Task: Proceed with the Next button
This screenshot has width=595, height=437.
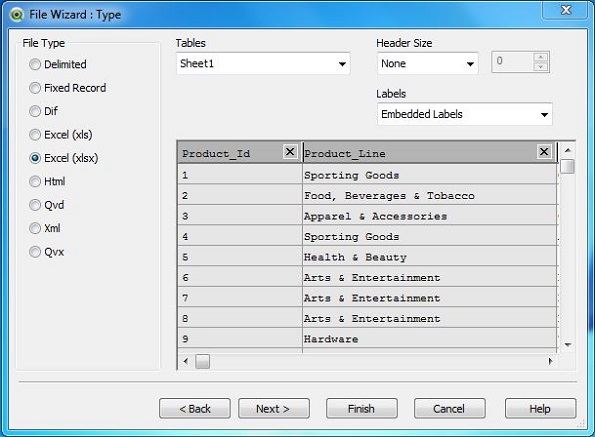Action: click(274, 409)
